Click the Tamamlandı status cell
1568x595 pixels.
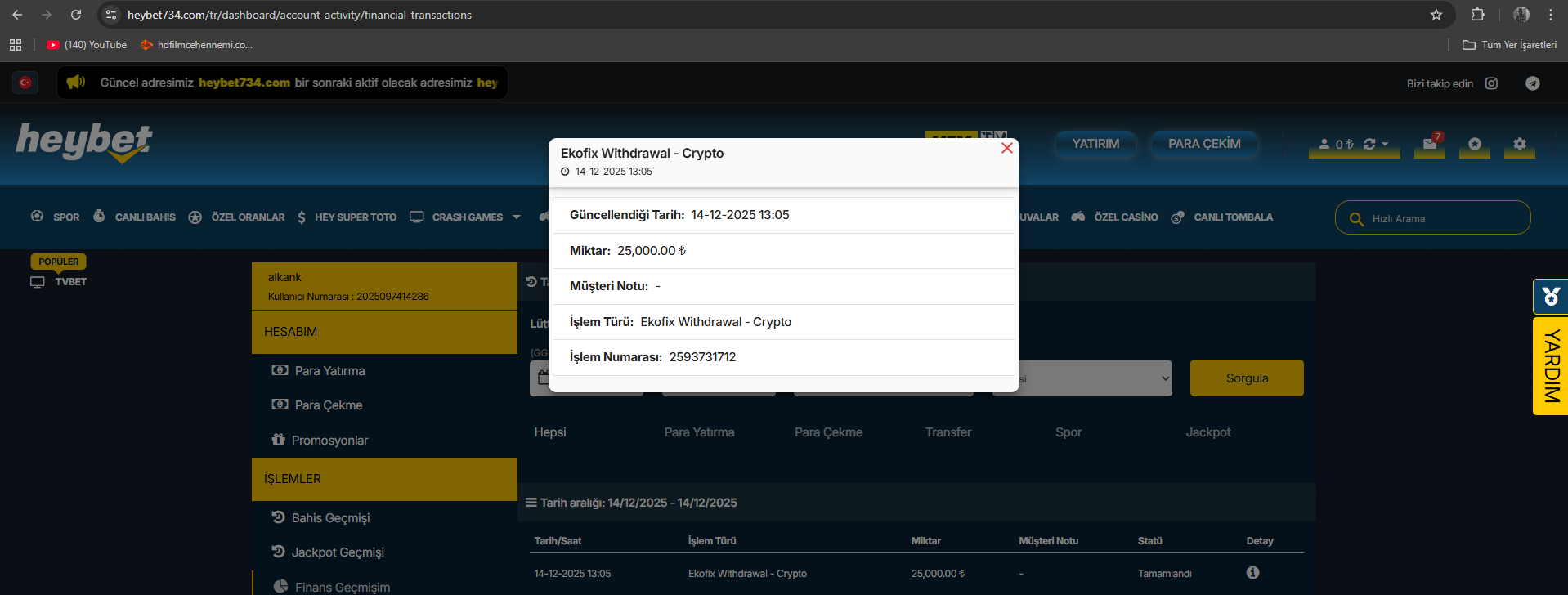(1164, 574)
